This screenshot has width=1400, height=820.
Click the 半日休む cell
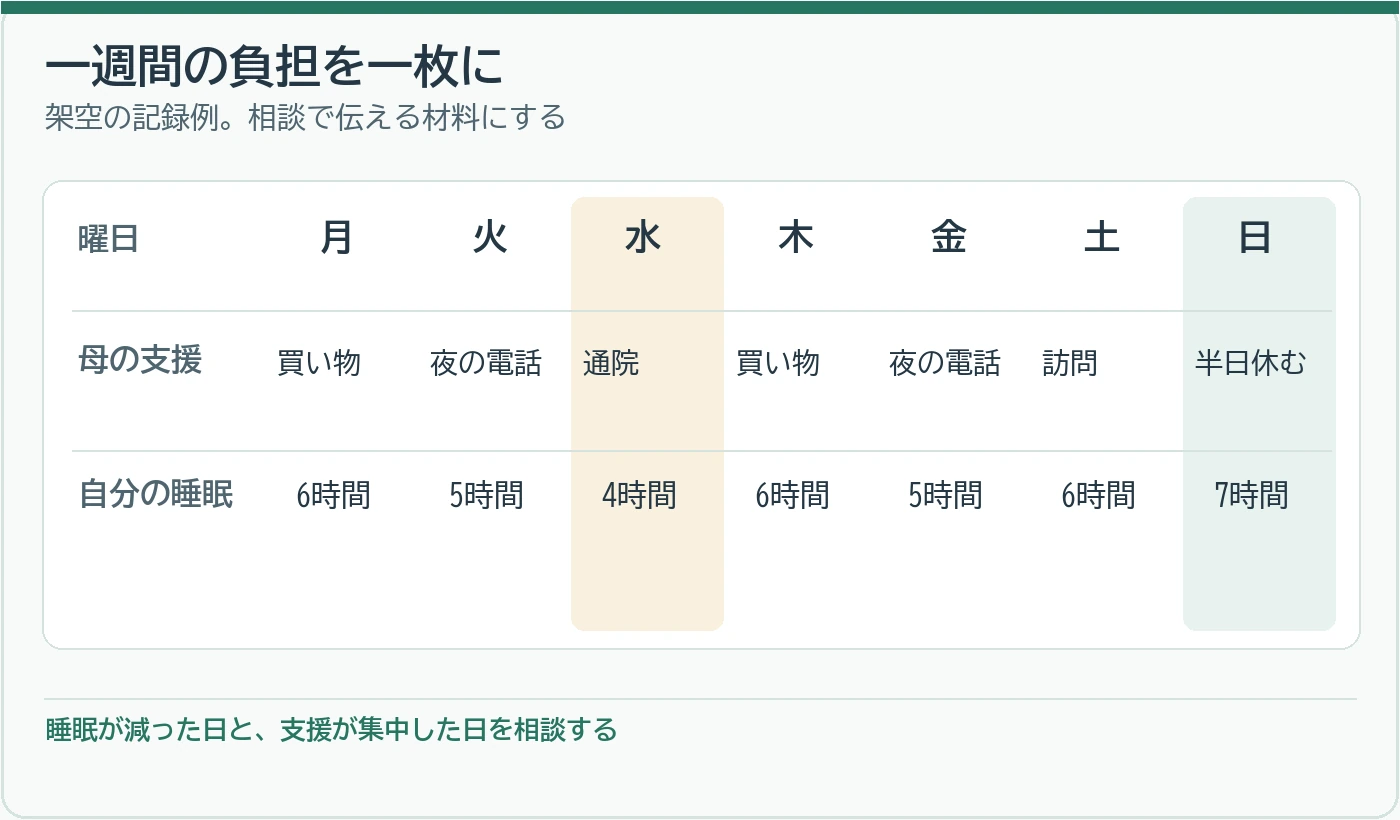click(x=1251, y=363)
